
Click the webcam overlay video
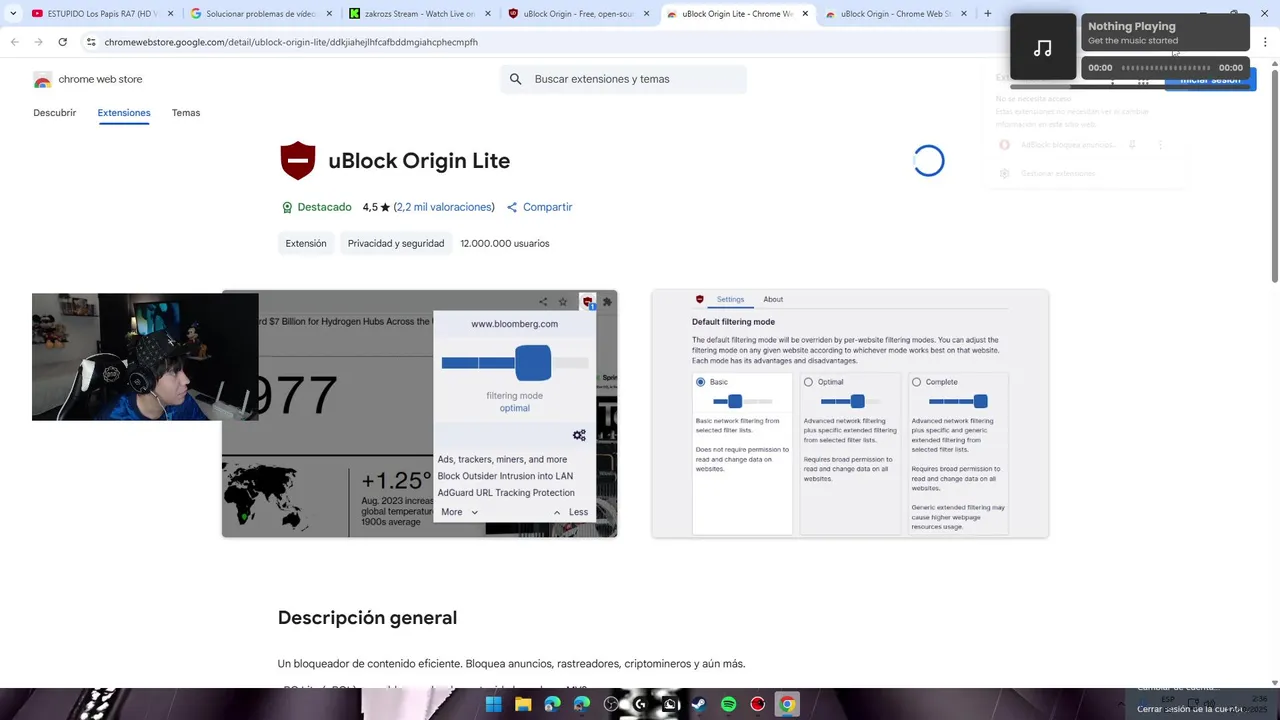(x=145, y=357)
